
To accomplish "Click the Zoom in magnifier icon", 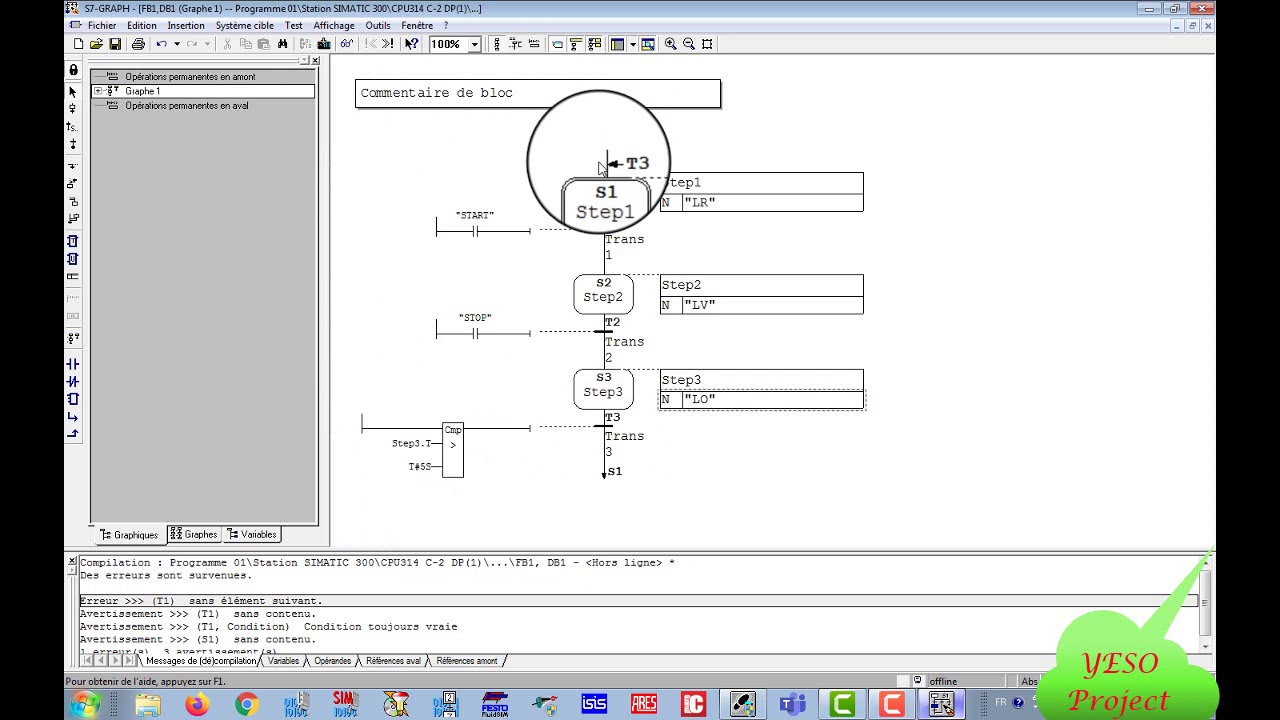I will coord(670,44).
